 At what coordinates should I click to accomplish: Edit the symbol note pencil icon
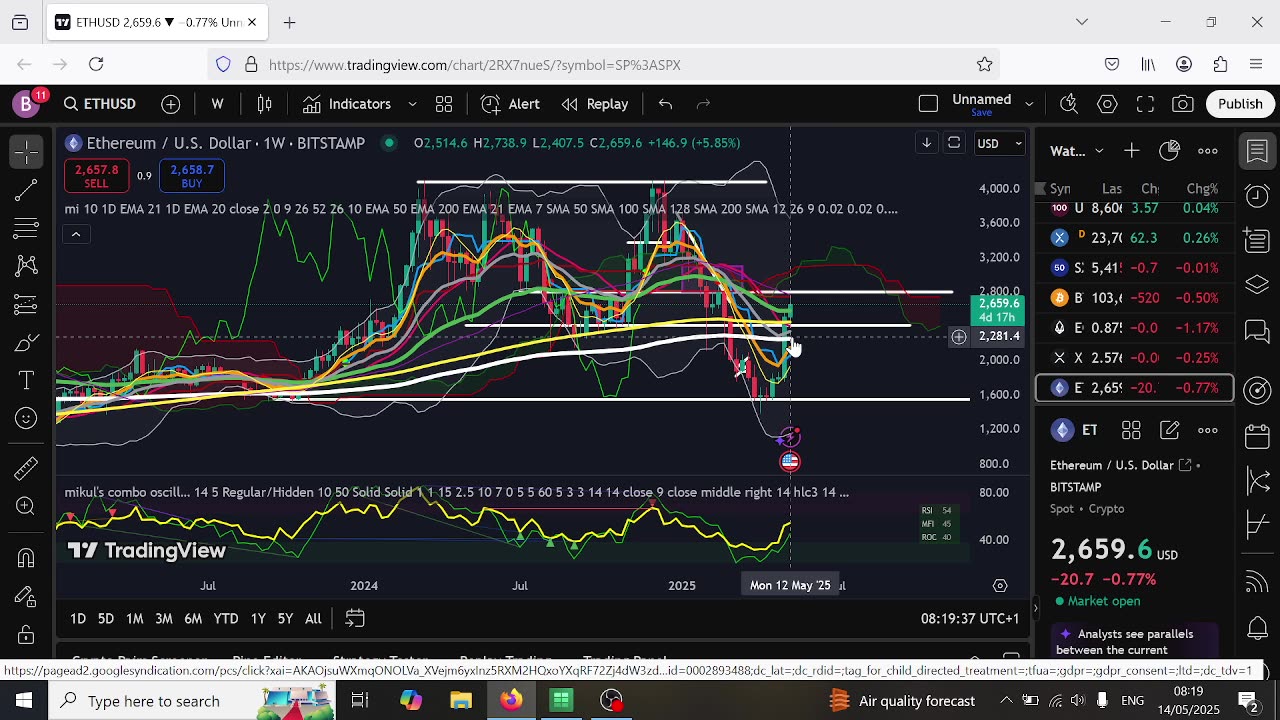click(x=1169, y=430)
